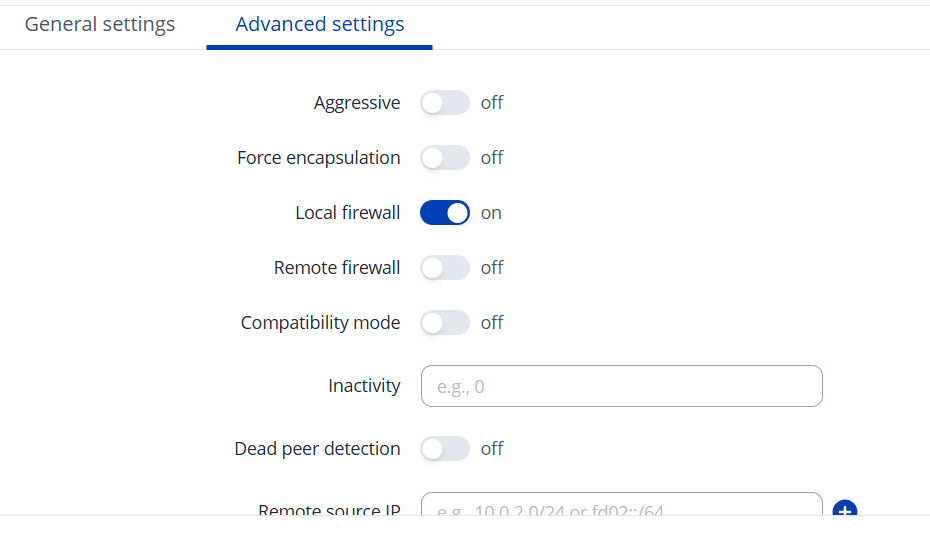Focus the Inactivity input field
Screen dimensions: 930x542
point(621,386)
